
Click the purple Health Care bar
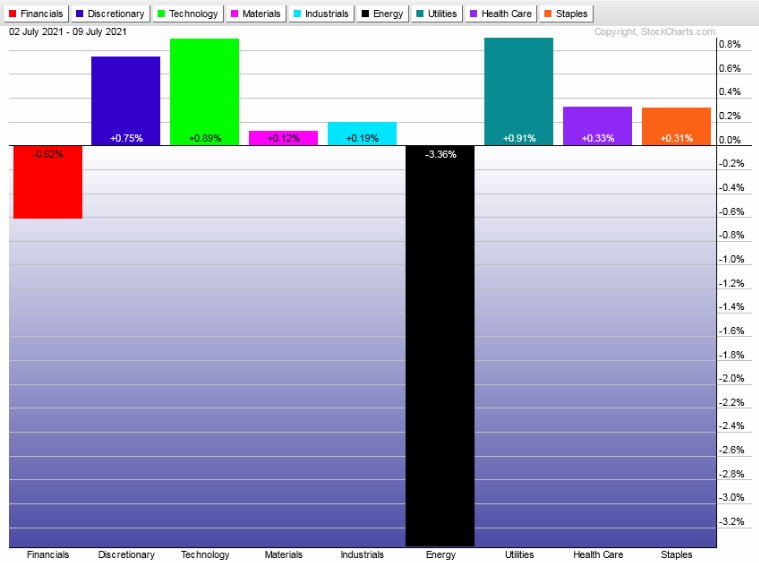tap(597, 126)
